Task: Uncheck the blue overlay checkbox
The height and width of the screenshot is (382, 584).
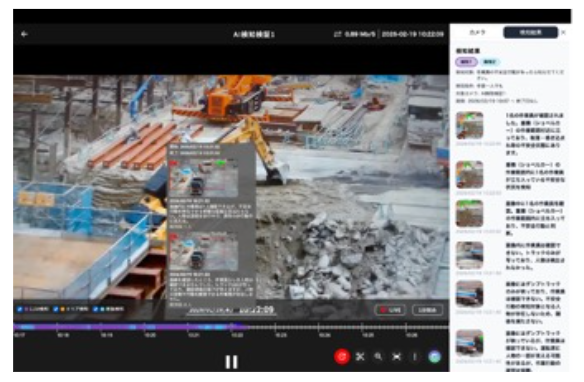Action: (96, 309)
